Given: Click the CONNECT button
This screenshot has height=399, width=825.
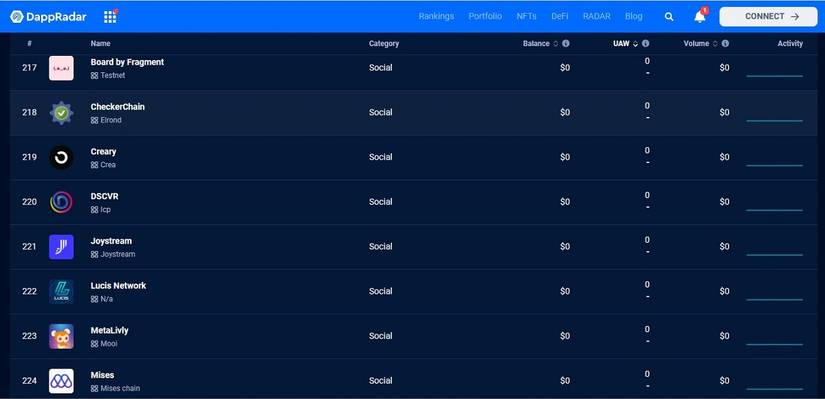Looking at the screenshot, I should [768, 17].
